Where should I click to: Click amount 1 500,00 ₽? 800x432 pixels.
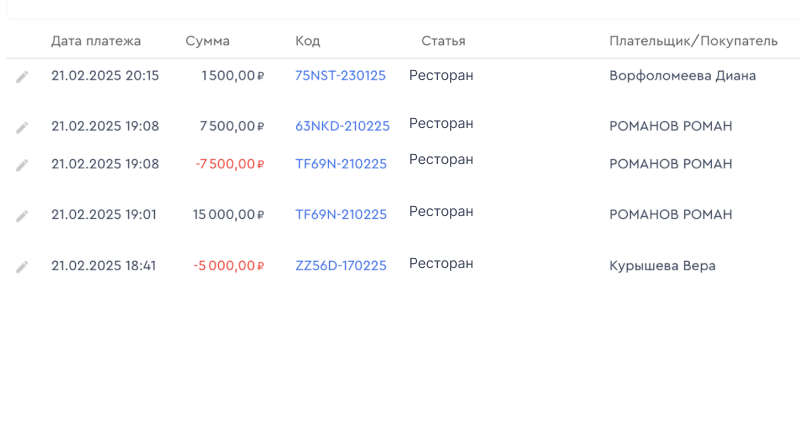233,75
